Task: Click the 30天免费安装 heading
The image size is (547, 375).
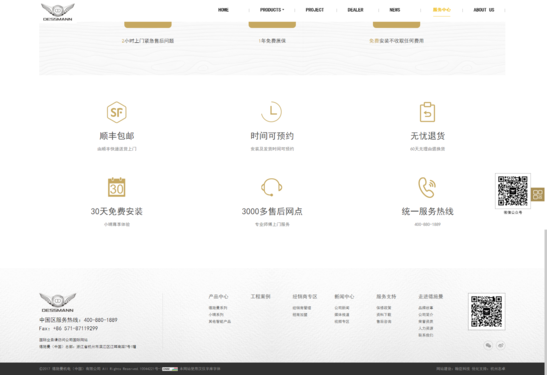Action: pyautogui.click(x=117, y=211)
